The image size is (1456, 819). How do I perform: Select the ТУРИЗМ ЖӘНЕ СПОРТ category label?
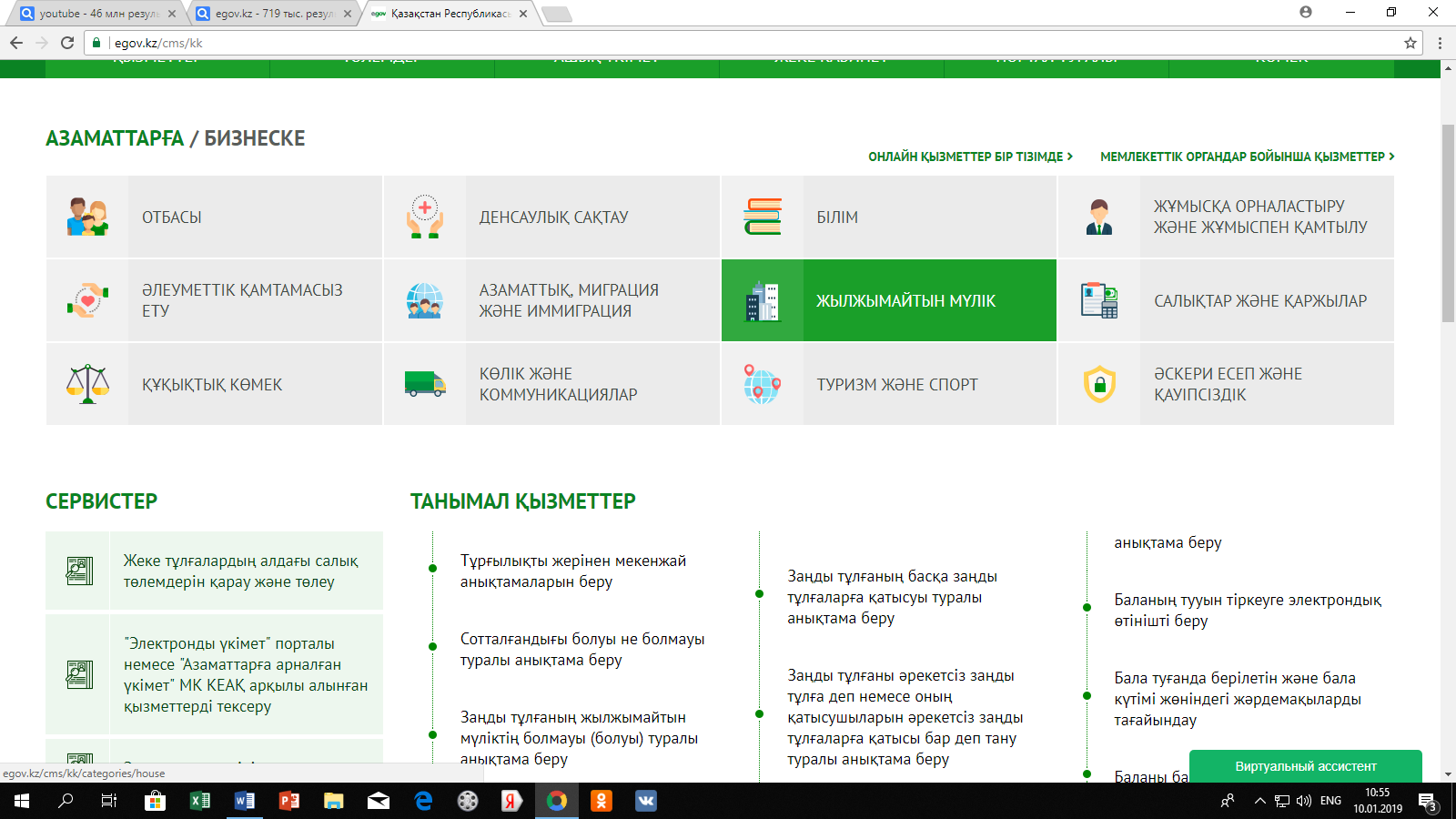897,384
